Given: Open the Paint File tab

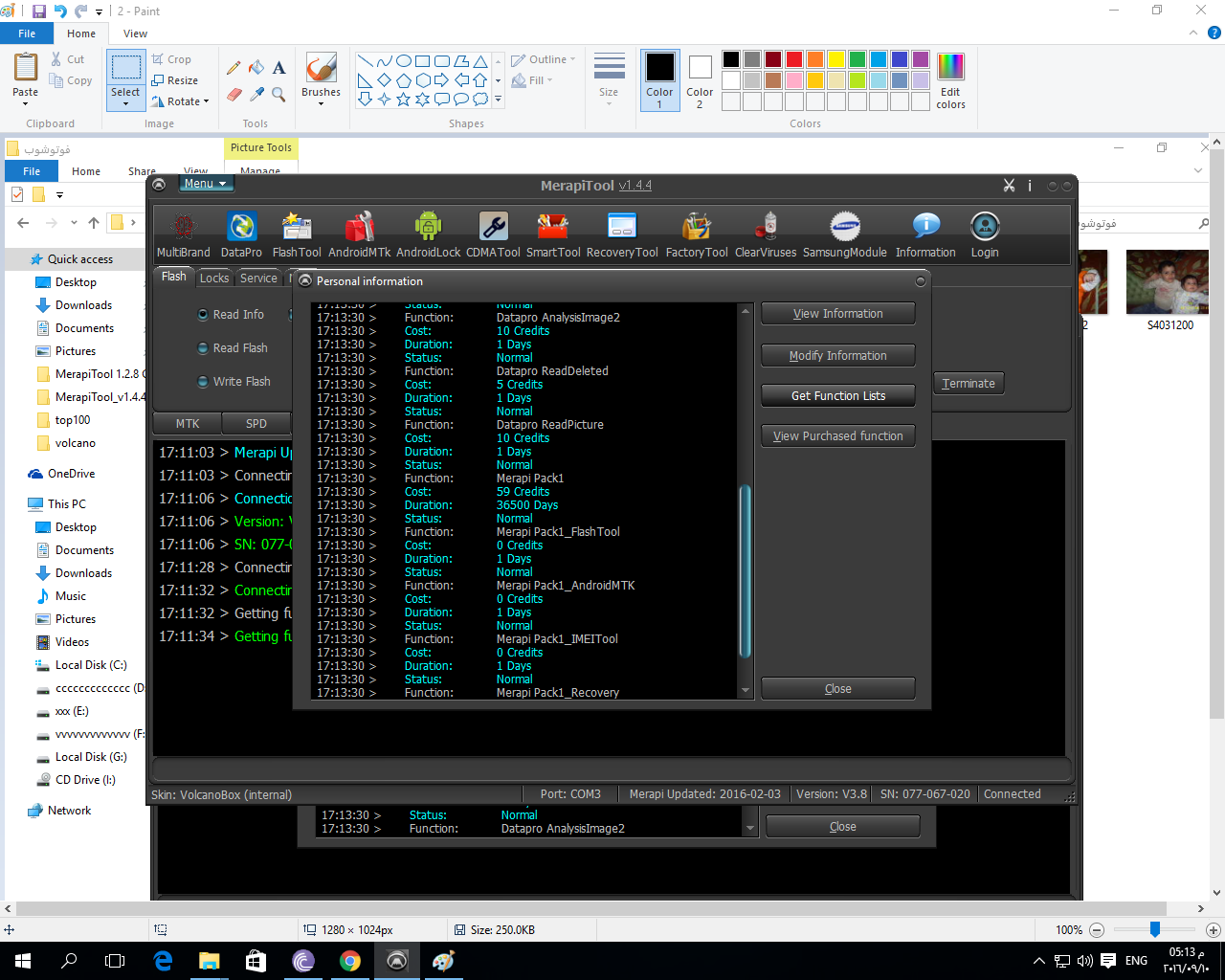Looking at the screenshot, I should tap(27, 33).
